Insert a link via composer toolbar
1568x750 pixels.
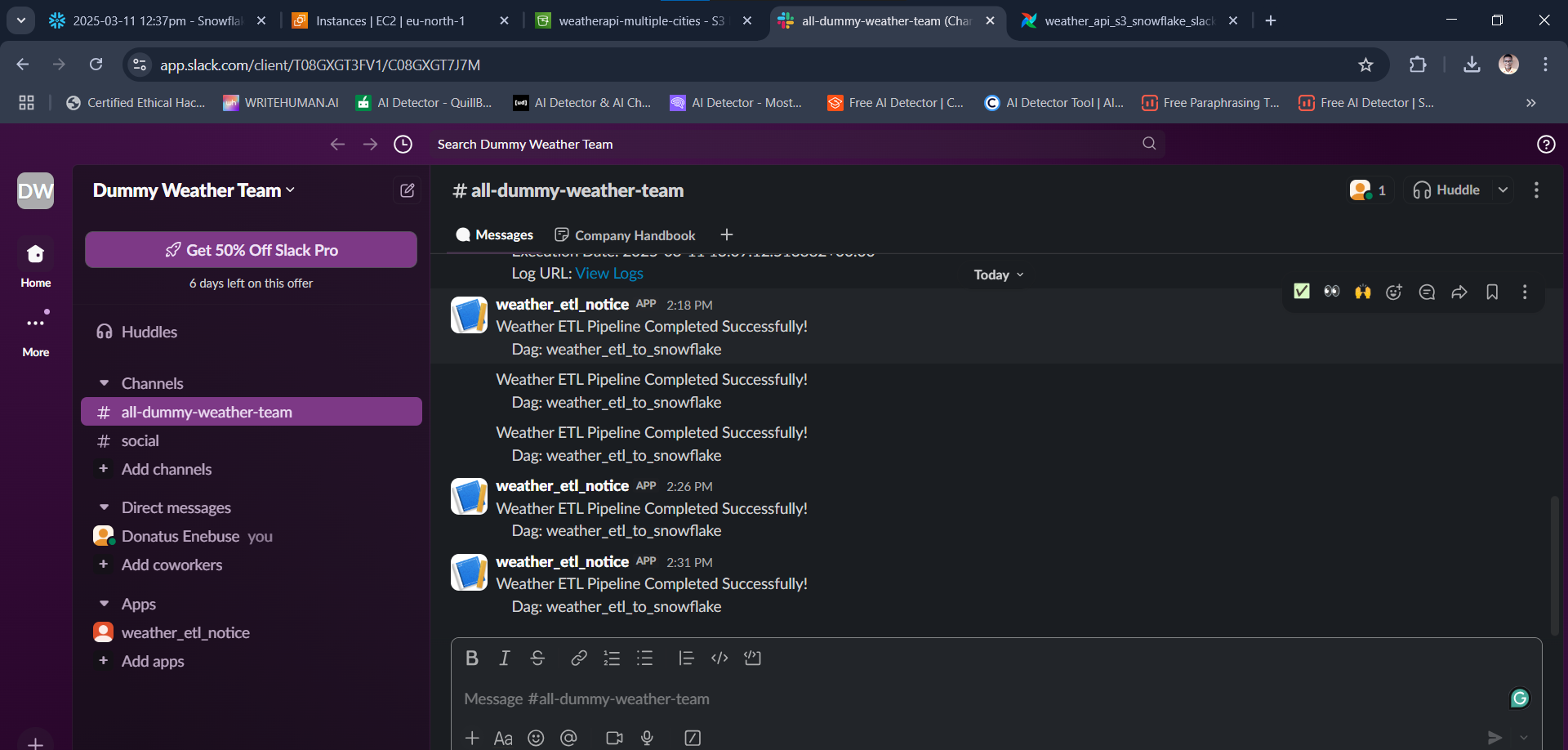click(579, 658)
